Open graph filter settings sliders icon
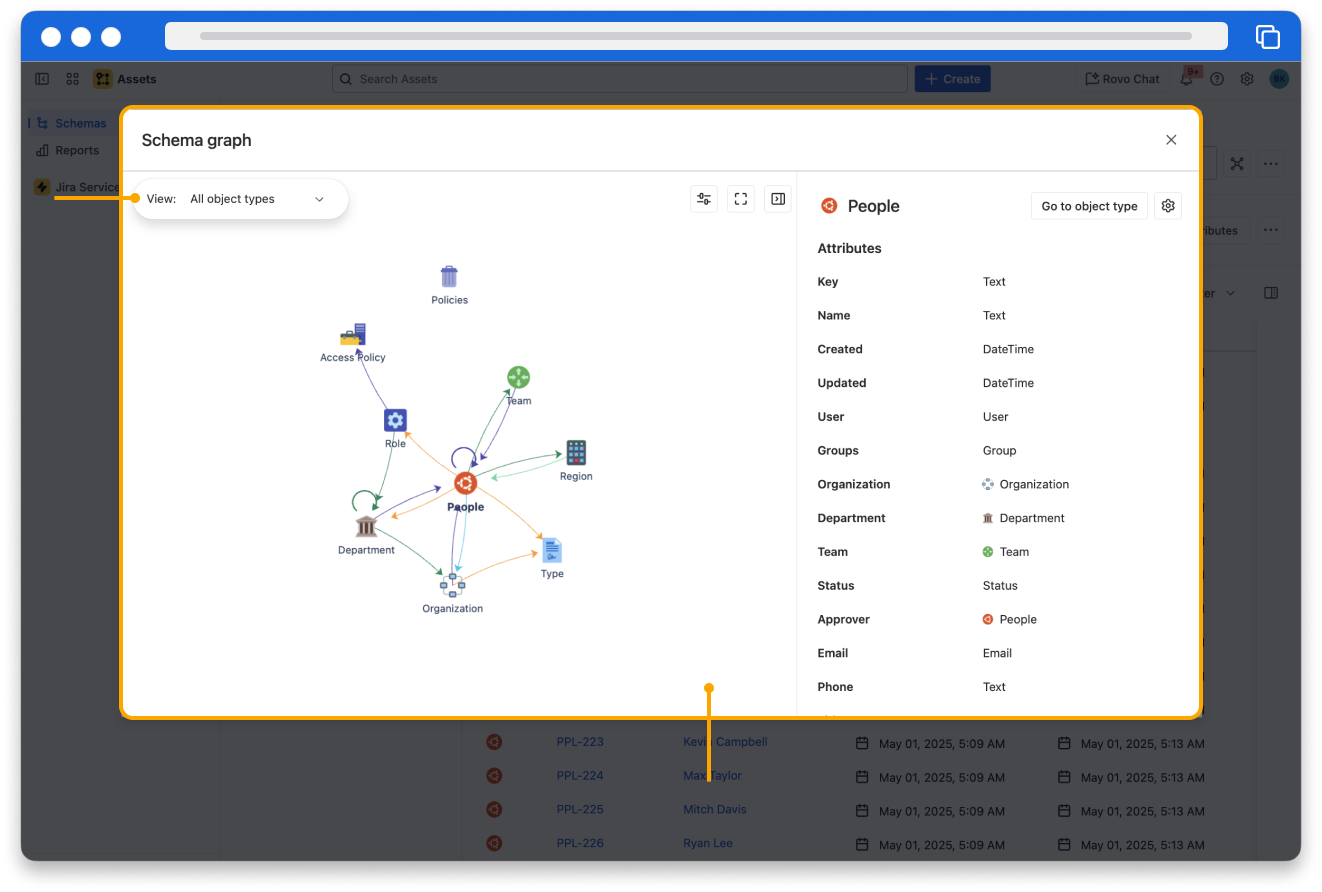Image resolution: width=1322 pixels, height=892 pixels. coord(704,199)
